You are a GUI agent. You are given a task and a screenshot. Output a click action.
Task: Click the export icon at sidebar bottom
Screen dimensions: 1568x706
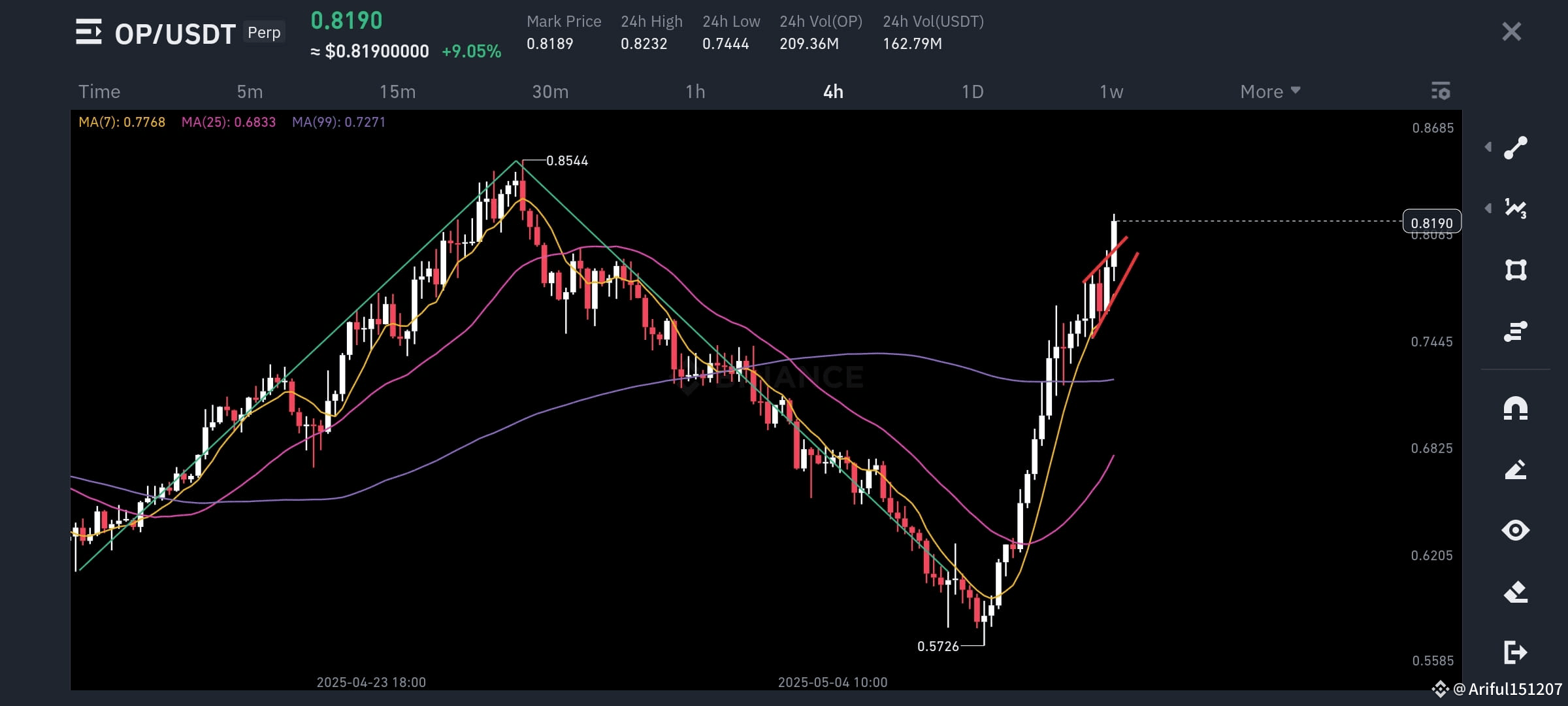point(1517,654)
